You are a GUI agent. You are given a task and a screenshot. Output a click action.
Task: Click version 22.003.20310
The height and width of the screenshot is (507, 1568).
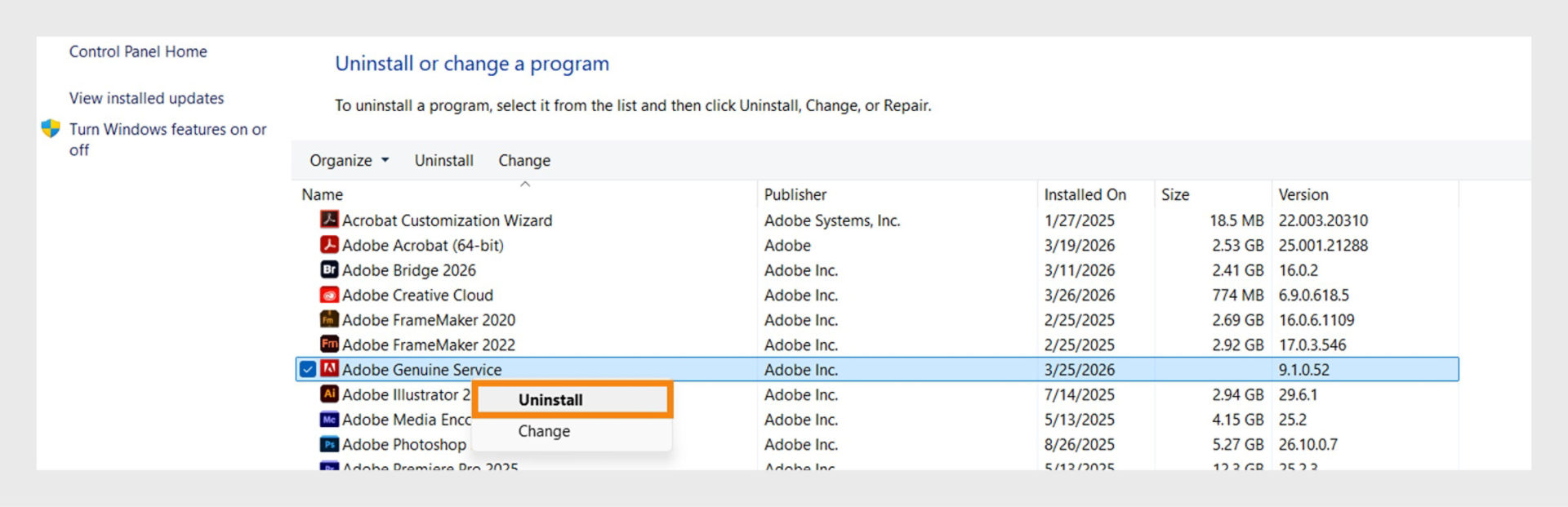click(1323, 220)
